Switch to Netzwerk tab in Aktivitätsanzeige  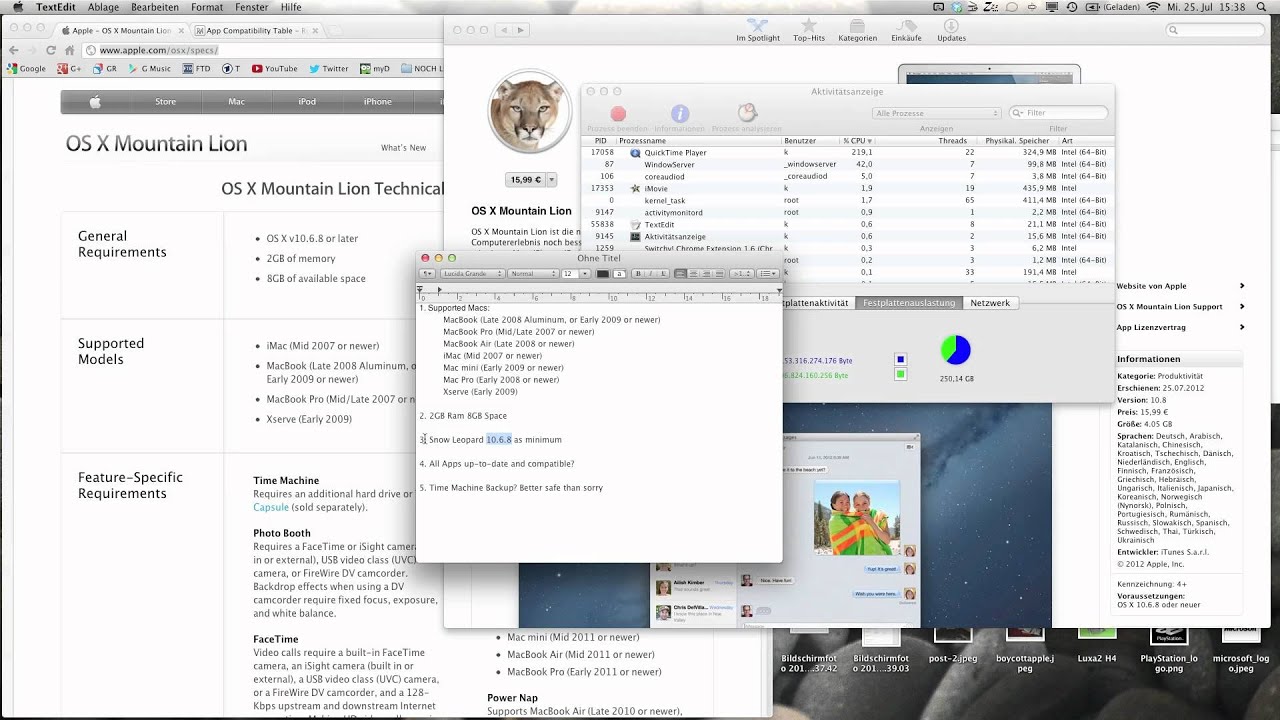(990, 303)
